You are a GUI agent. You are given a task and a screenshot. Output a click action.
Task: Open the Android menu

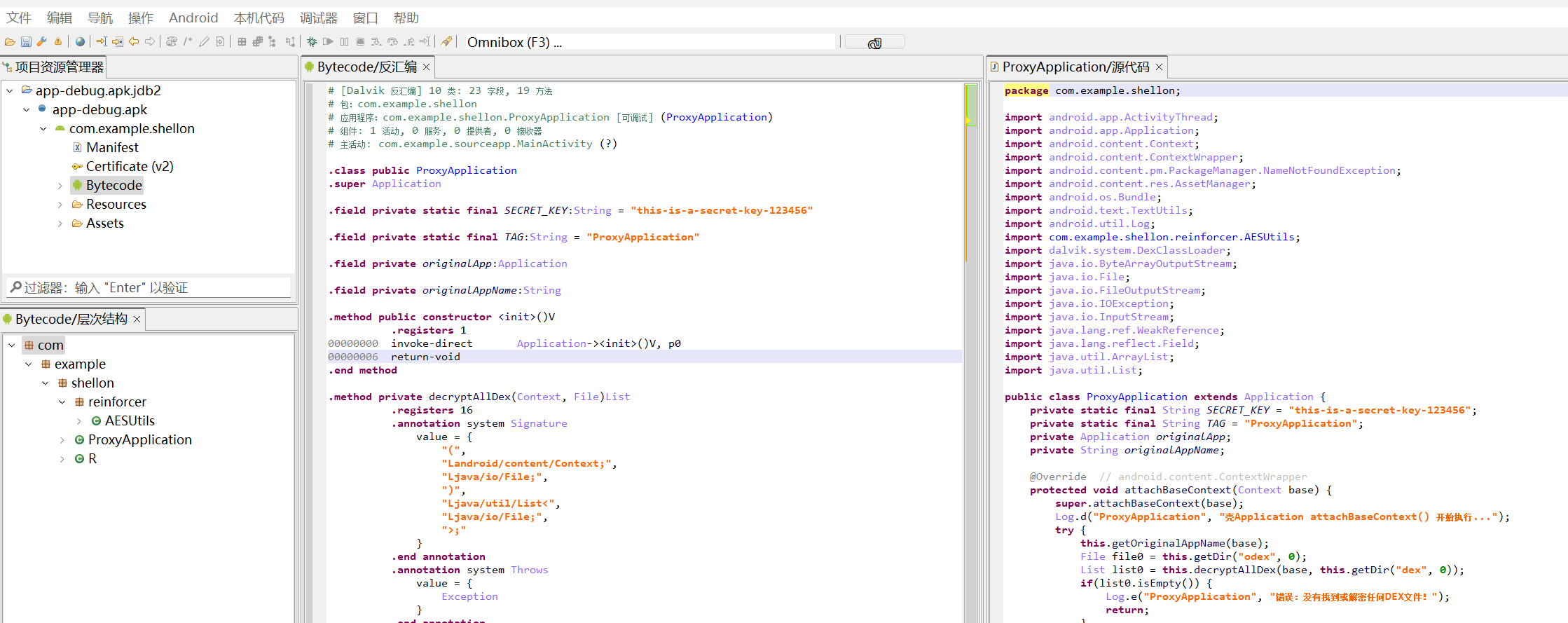[x=193, y=18]
